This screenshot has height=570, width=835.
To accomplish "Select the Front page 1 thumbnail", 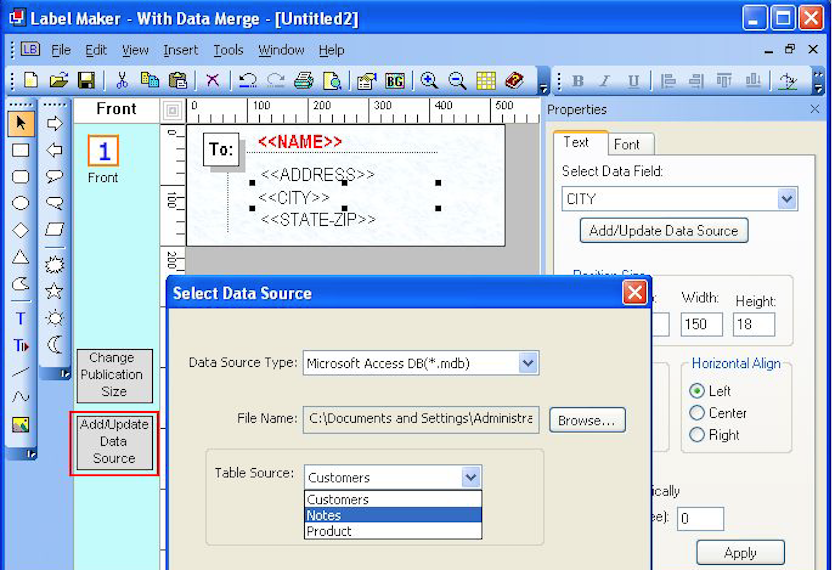I will (103, 151).
